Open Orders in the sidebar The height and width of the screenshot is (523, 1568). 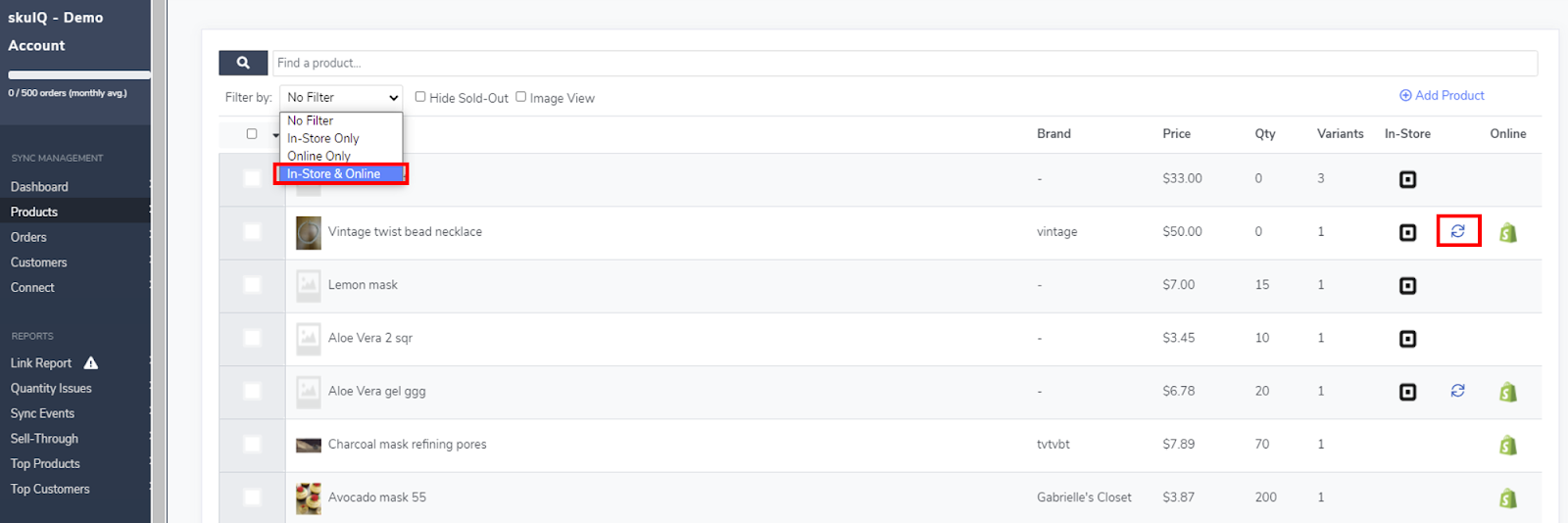click(28, 237)
